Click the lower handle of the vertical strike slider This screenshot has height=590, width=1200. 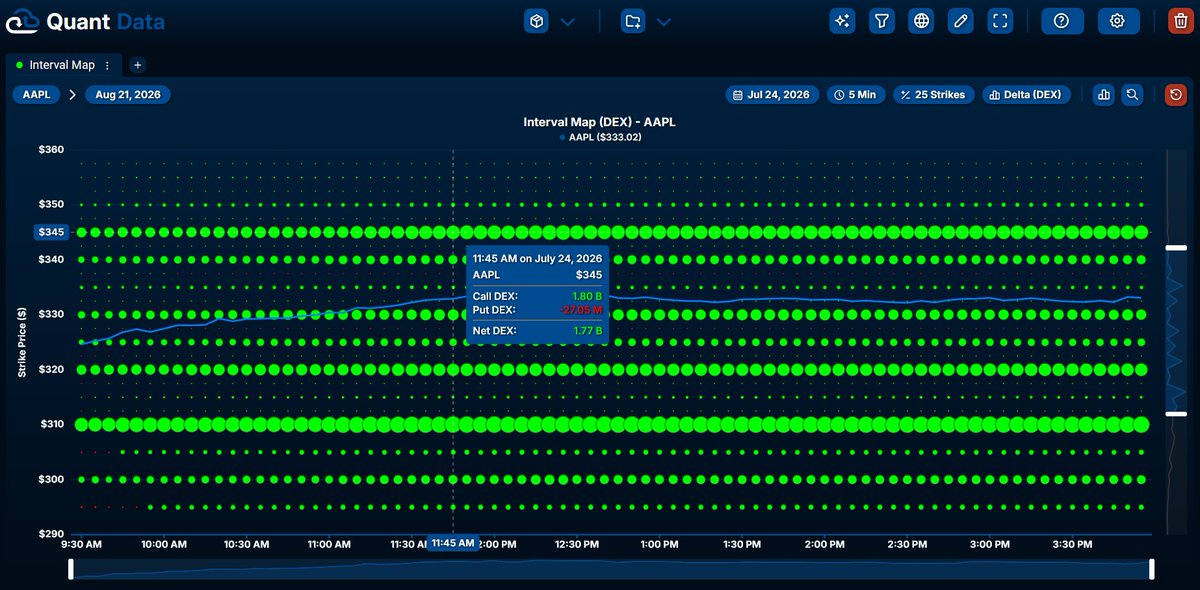pyautogui.click(x=1176, y=414)
